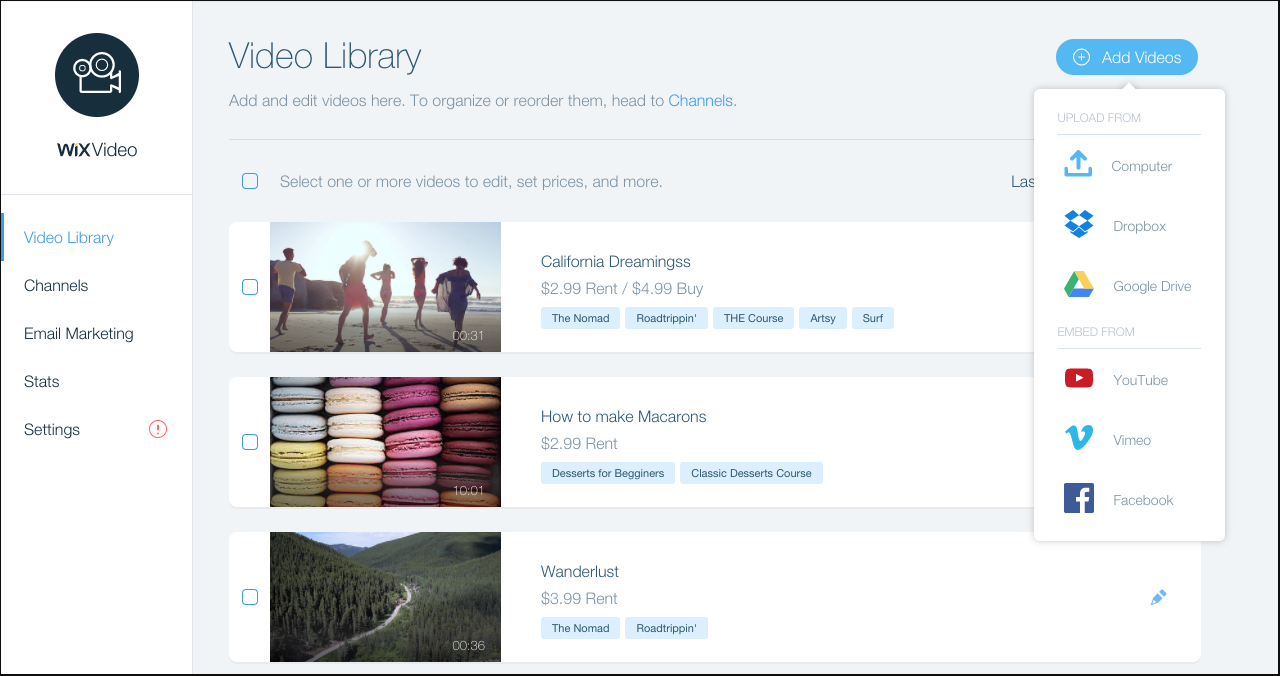Select the Vimeo icon
Viewport: 1280px width, 676px height.
coord(1078,439)
